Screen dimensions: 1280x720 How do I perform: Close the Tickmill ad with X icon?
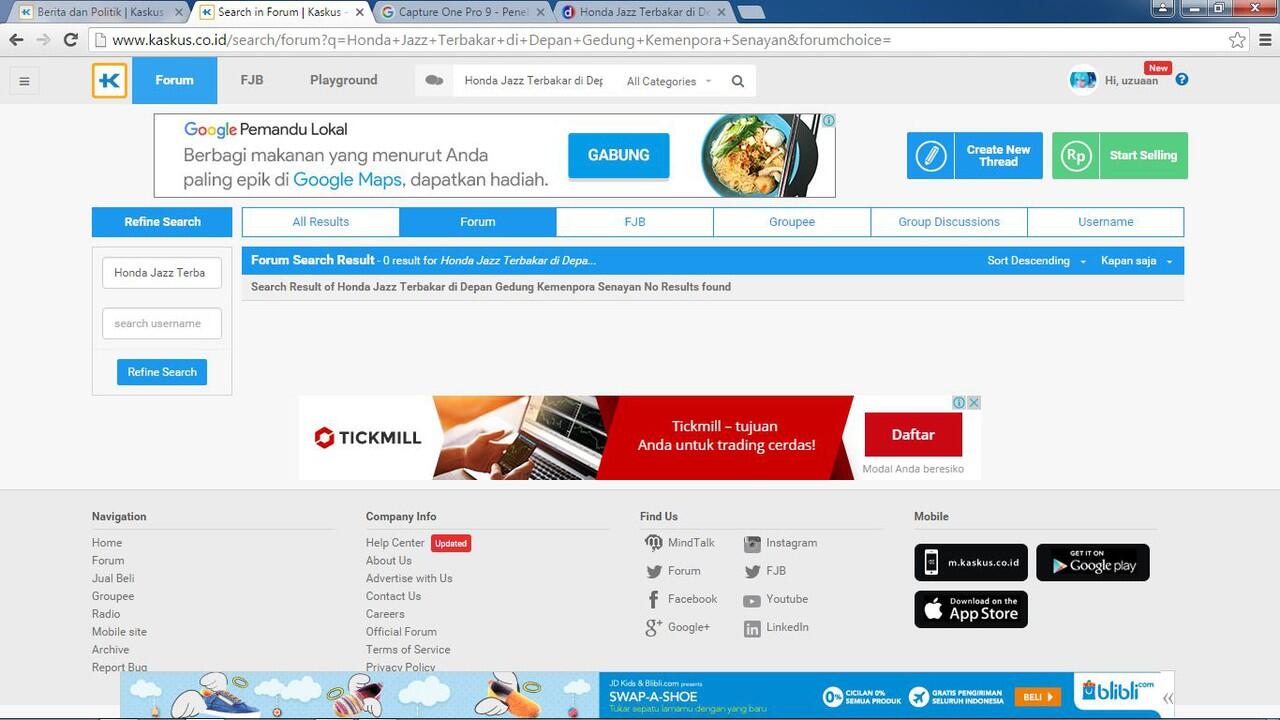974,402
